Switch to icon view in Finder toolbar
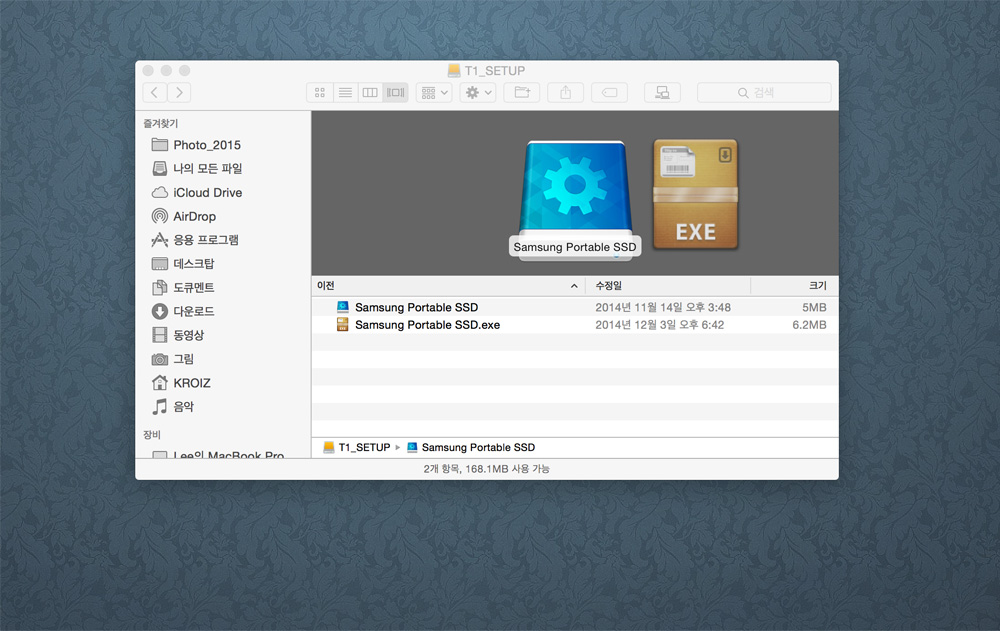The image size is (1000, 631). point(320,93)
